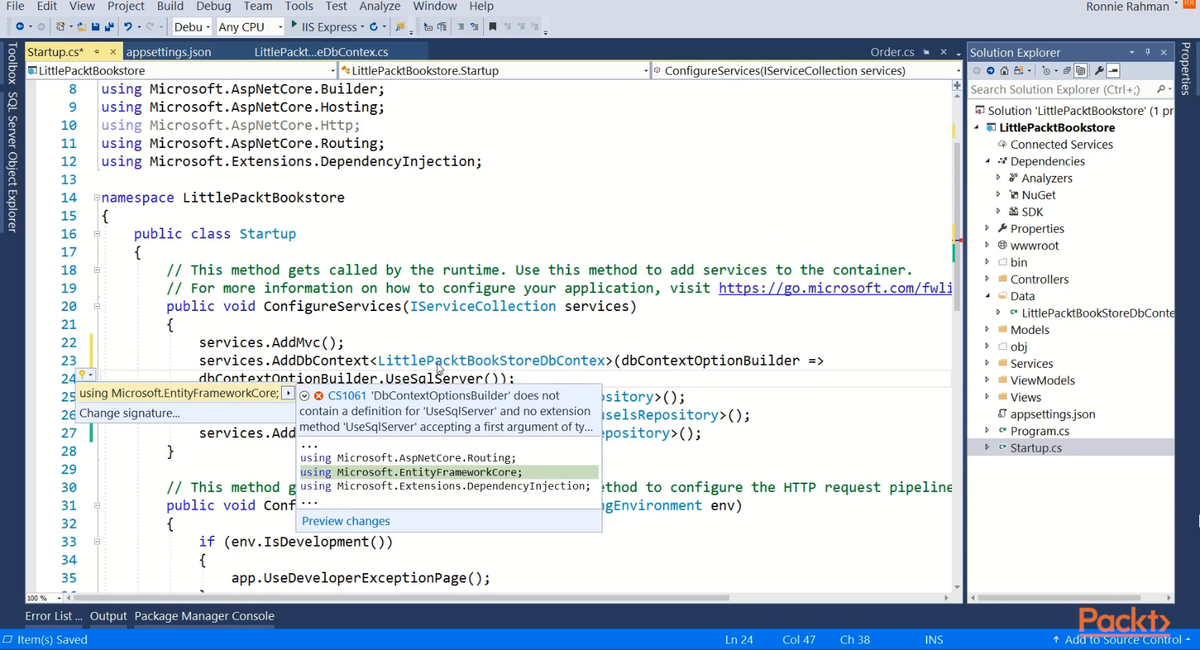The width and height of the screenshot is (1200, 650).
Task: Select 'Change signature...' quick action
Action: click(129, 413)
